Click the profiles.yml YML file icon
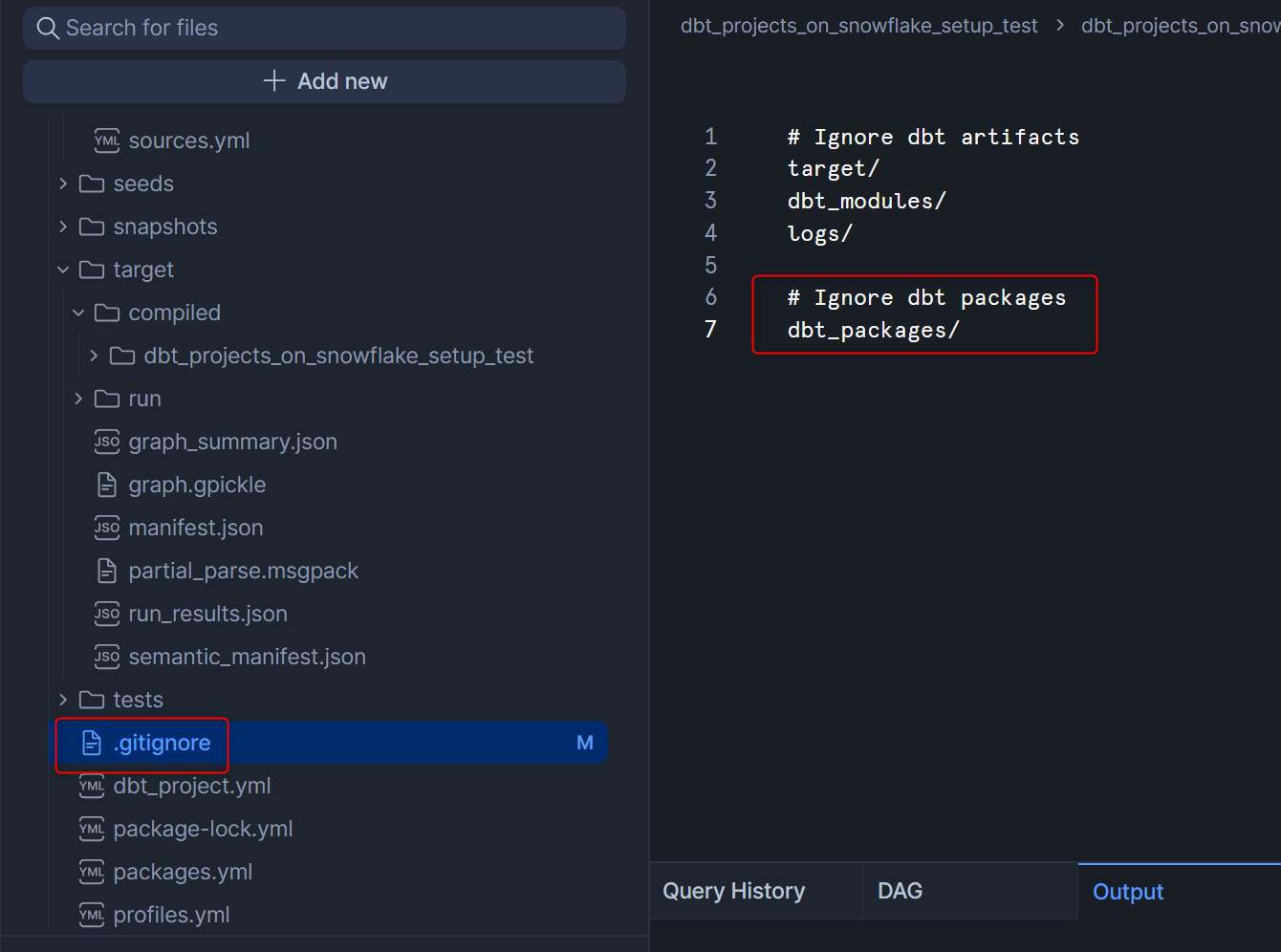Screen dimensions: 1281x952 click(x=92, y=915)
